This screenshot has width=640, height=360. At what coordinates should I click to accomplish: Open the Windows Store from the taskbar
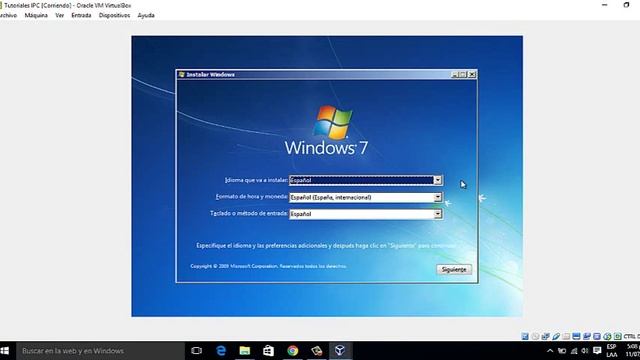268,351
